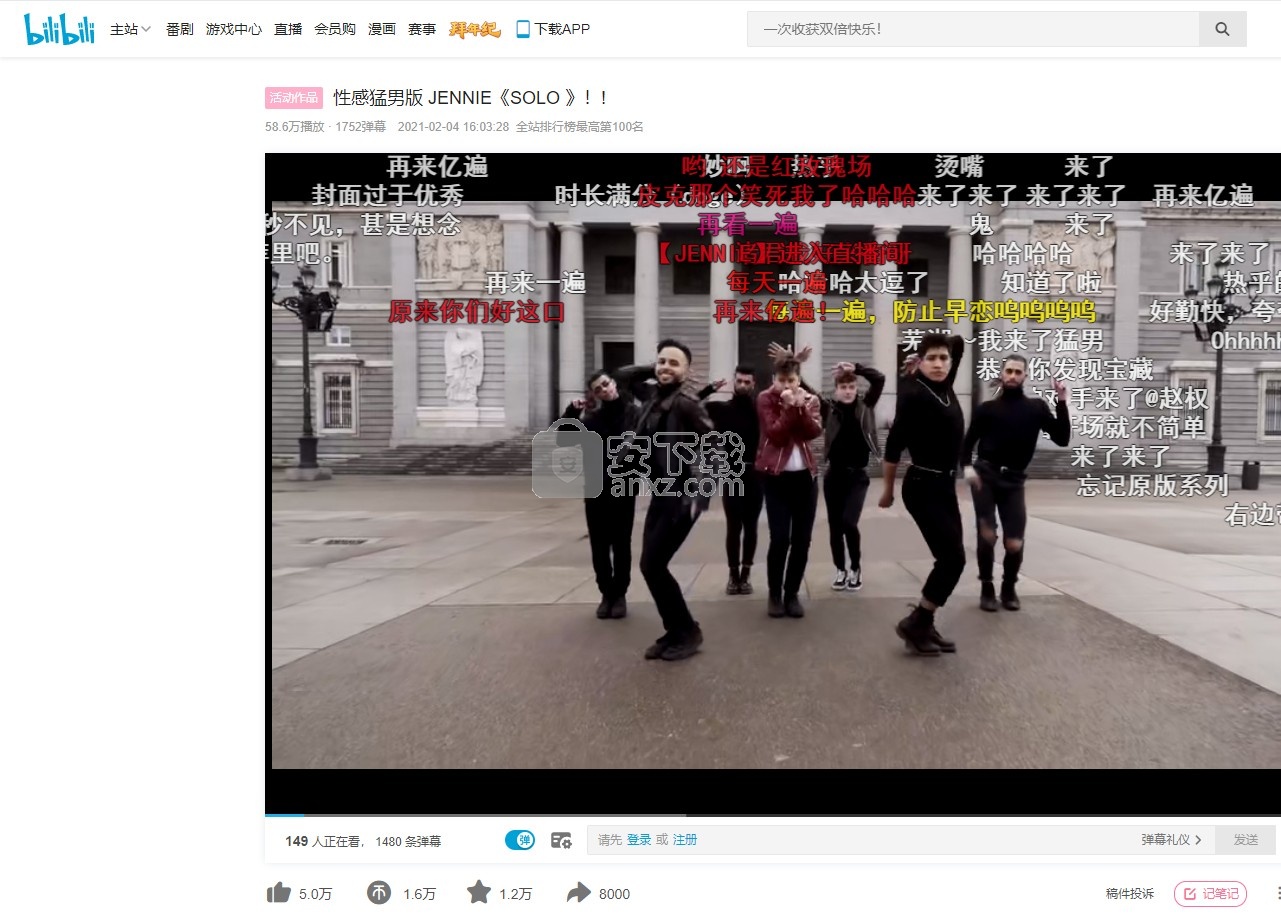Expand 弹幕礼仪 guidelines
Image resolution: width=1281 pixels, height=919 pixels.
click(x=1172, y=840)
